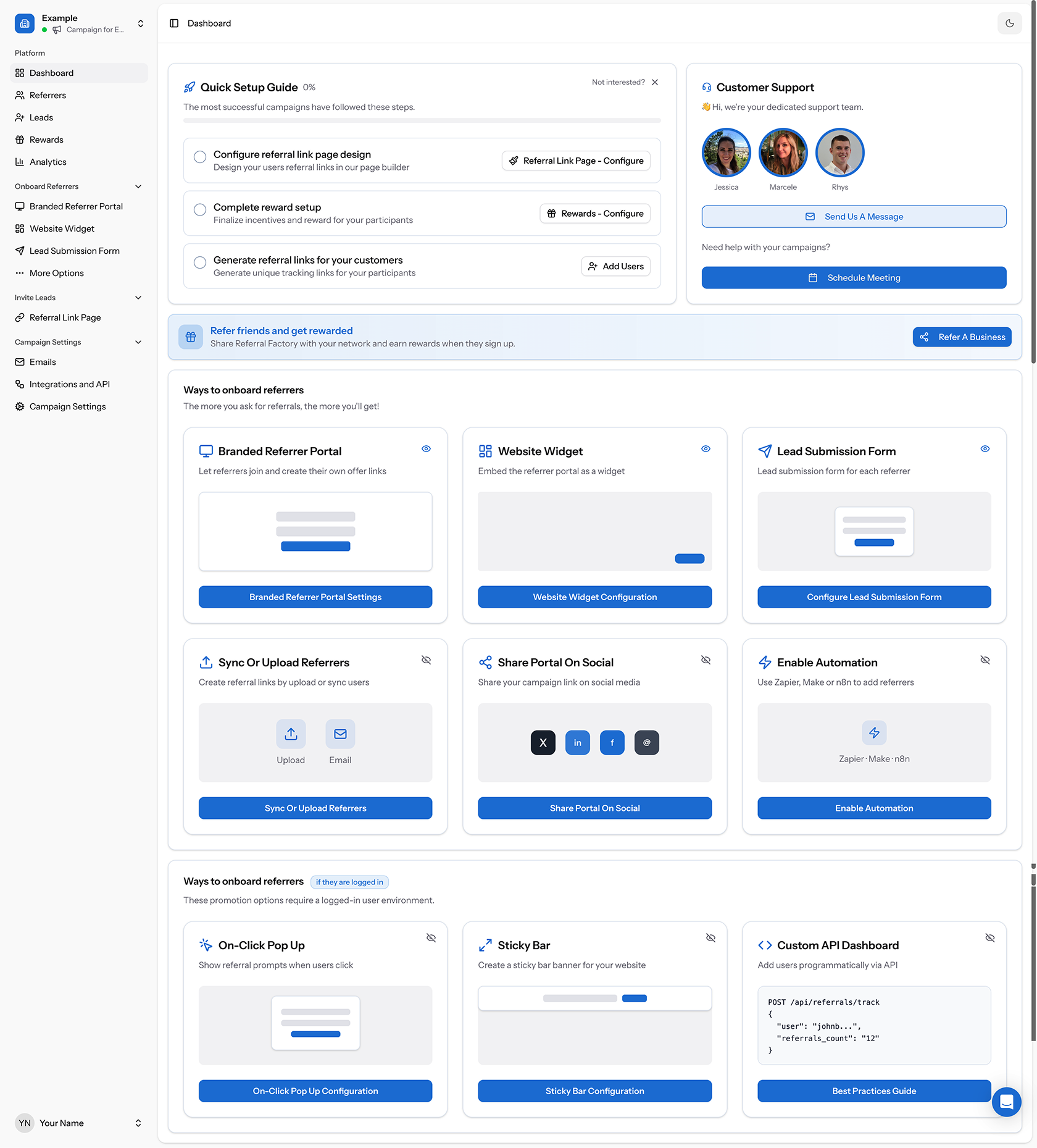Collapse the Onboard Referrers sidebar section
Image resolution: width=1037 pixels, height=1148 pixels.
pos(138,186)
